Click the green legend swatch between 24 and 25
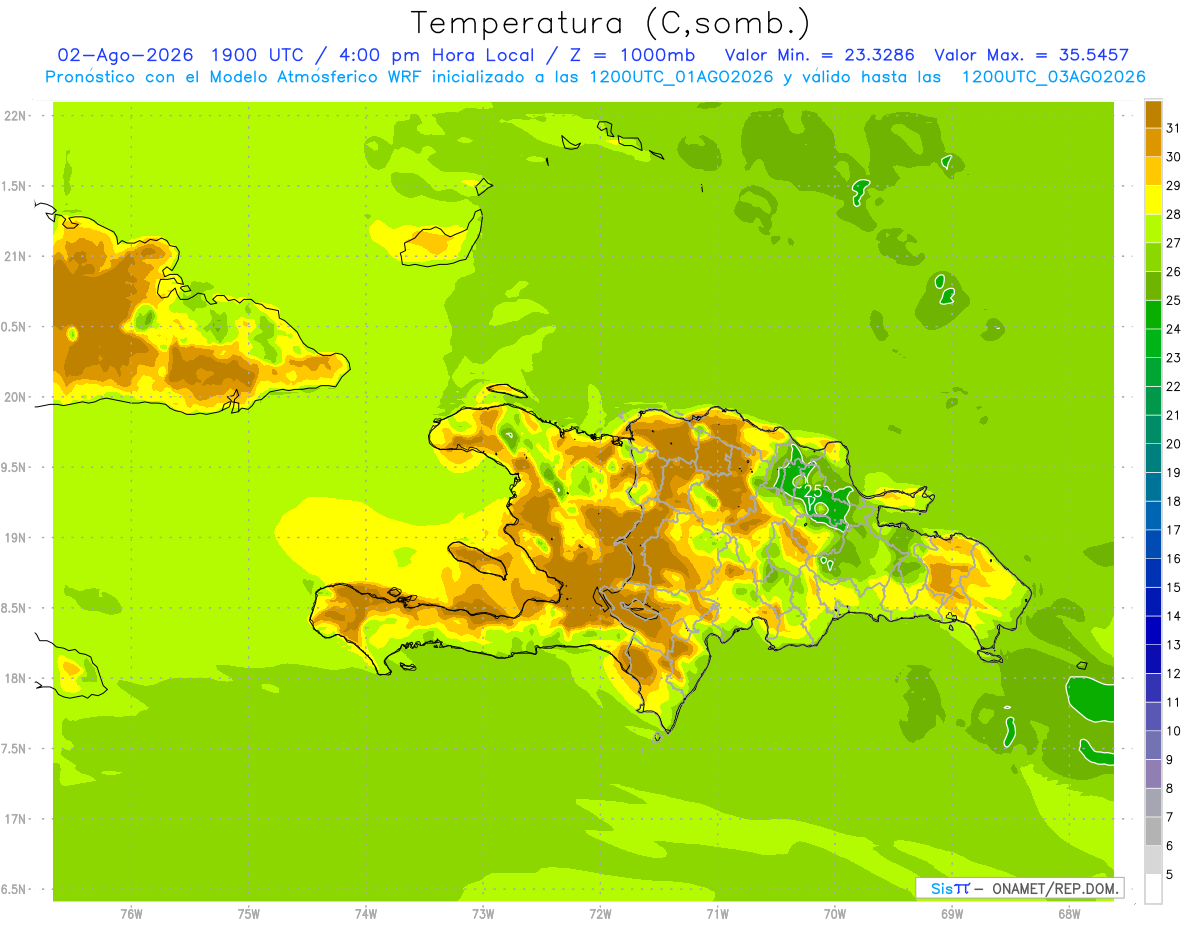 pyautogui.click(x=1153, y=315)
